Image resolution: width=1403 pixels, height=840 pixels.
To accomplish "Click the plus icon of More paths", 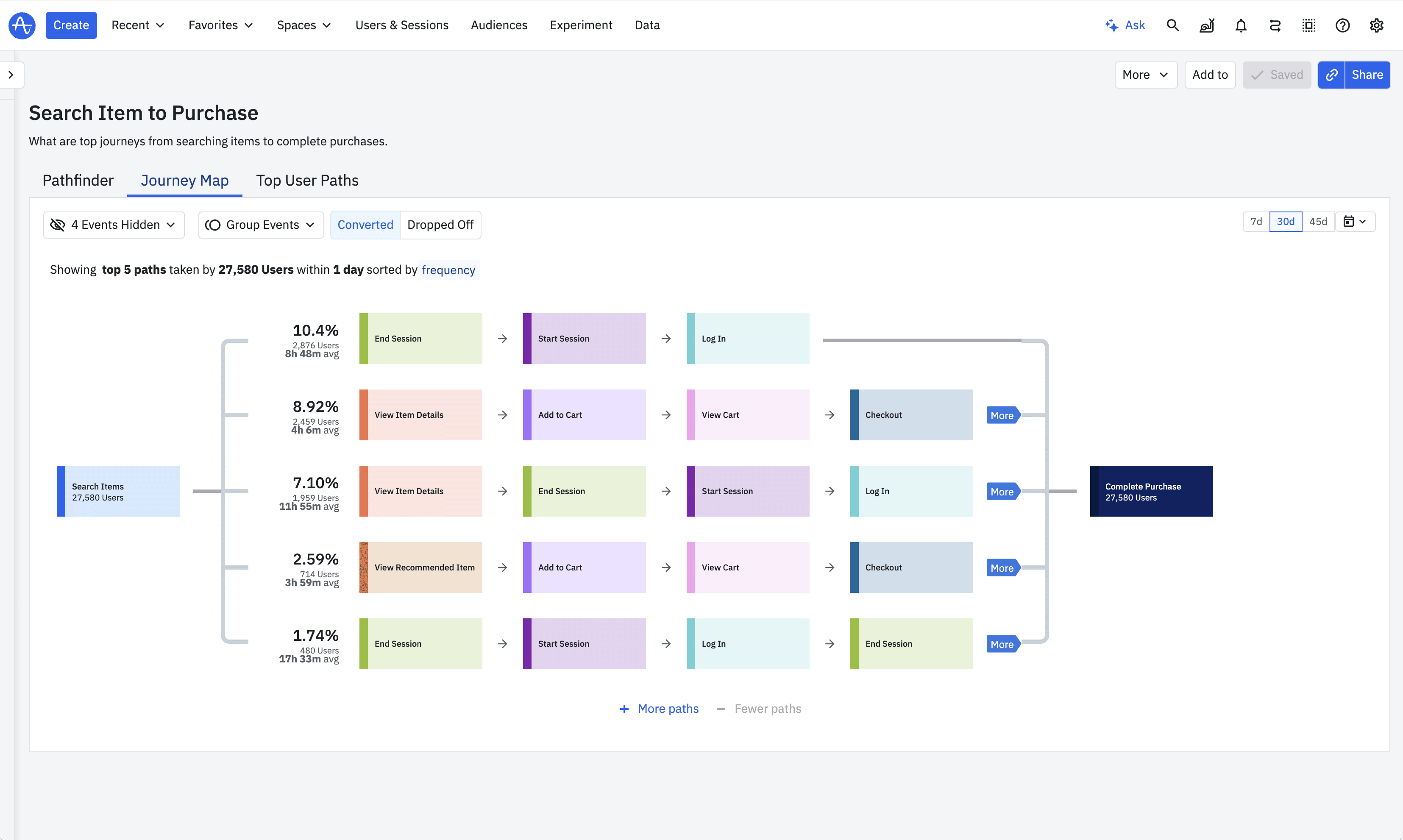I will pyautogui.click(x=624, y=709).
